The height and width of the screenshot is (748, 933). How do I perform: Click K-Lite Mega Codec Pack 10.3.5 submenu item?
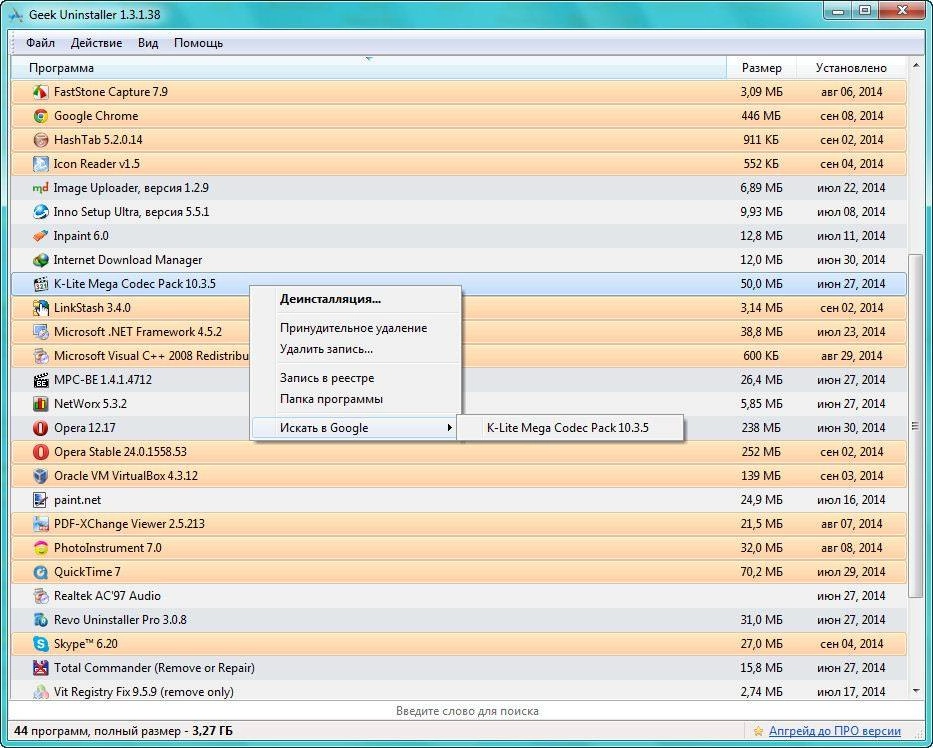coord(570,428)
